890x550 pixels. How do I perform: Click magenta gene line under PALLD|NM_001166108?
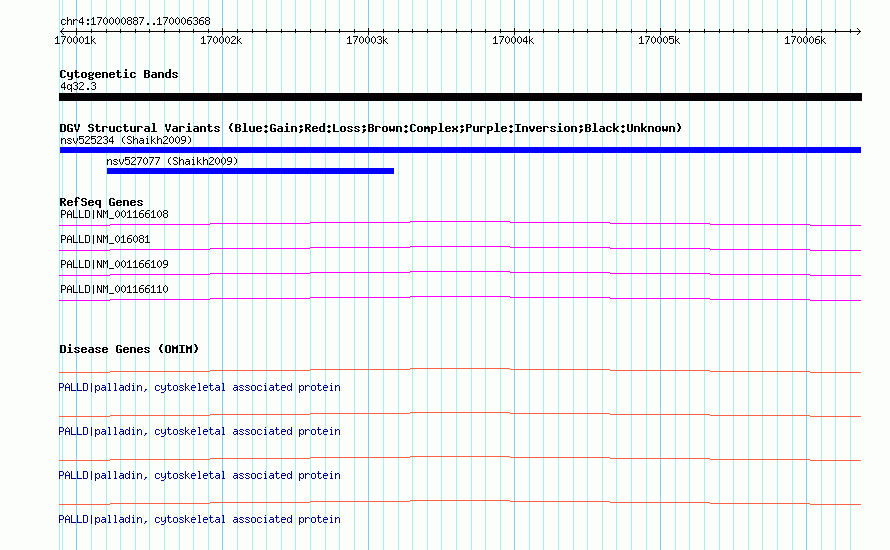(460, 223)
